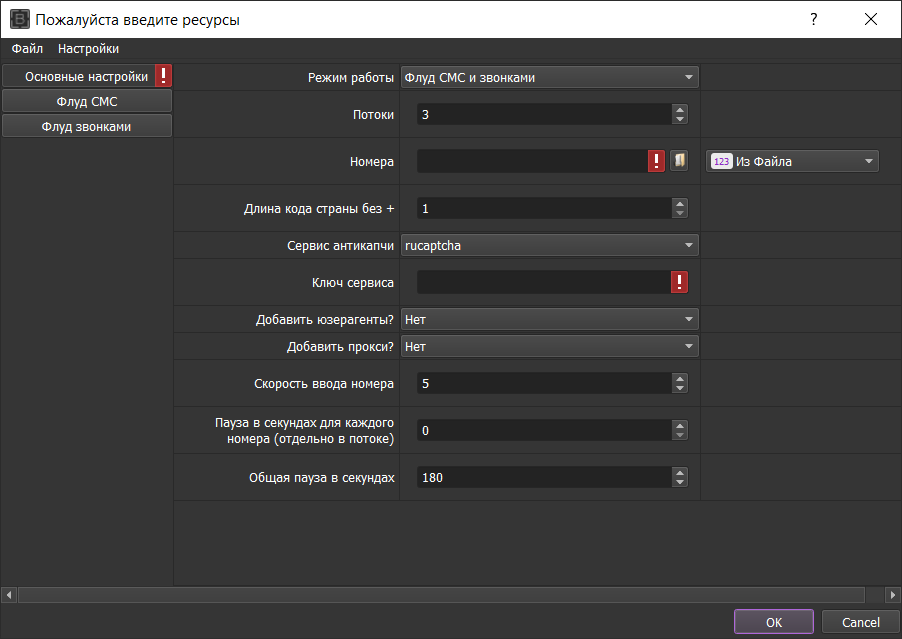Image resolution: width=902 pixels, height=639 pixels.
Task: Click the file browse icon beside Номера field
Action: click(x=679, y=161)
